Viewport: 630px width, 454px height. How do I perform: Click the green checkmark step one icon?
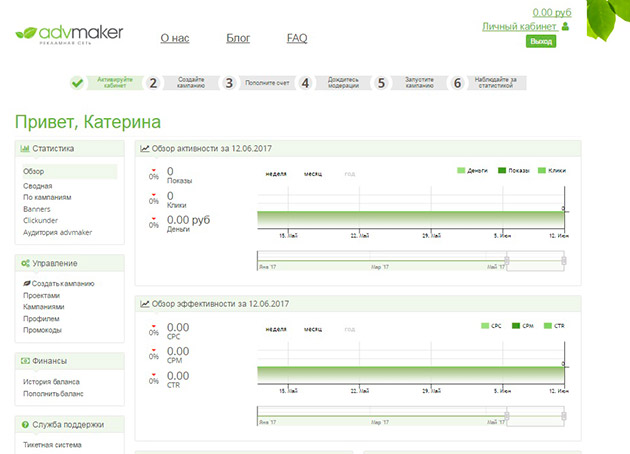coord(77,83)
